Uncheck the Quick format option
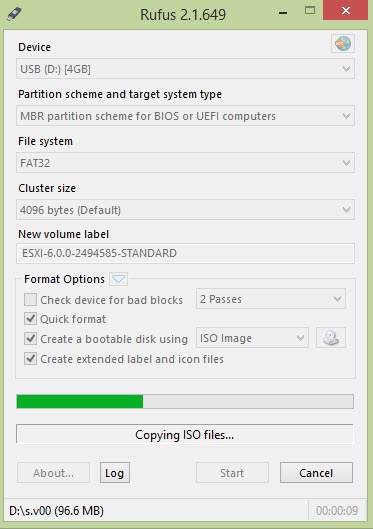 pyautogui.click(x=30, y=319)
